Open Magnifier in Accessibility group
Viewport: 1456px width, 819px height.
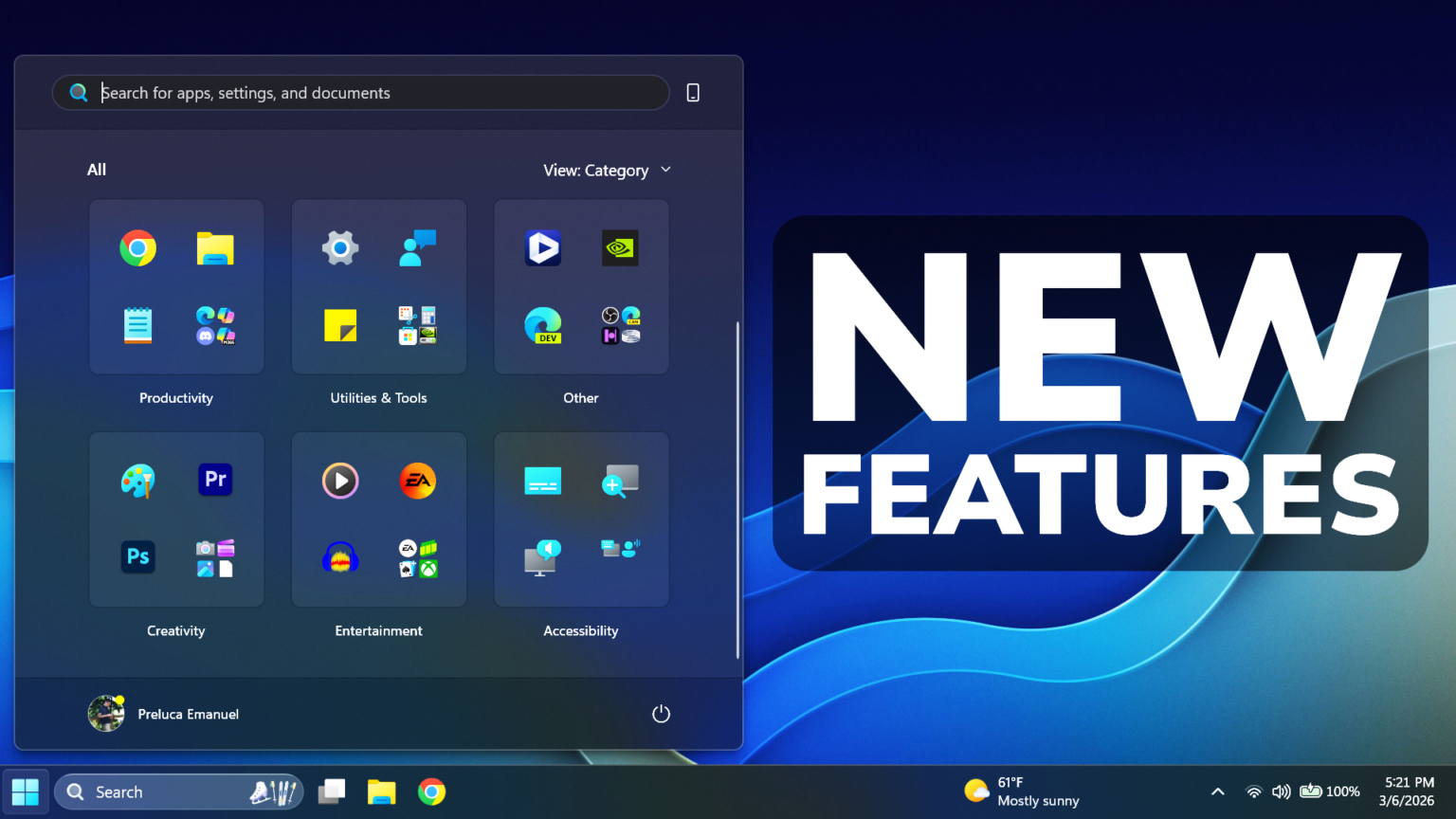point(620,482)
